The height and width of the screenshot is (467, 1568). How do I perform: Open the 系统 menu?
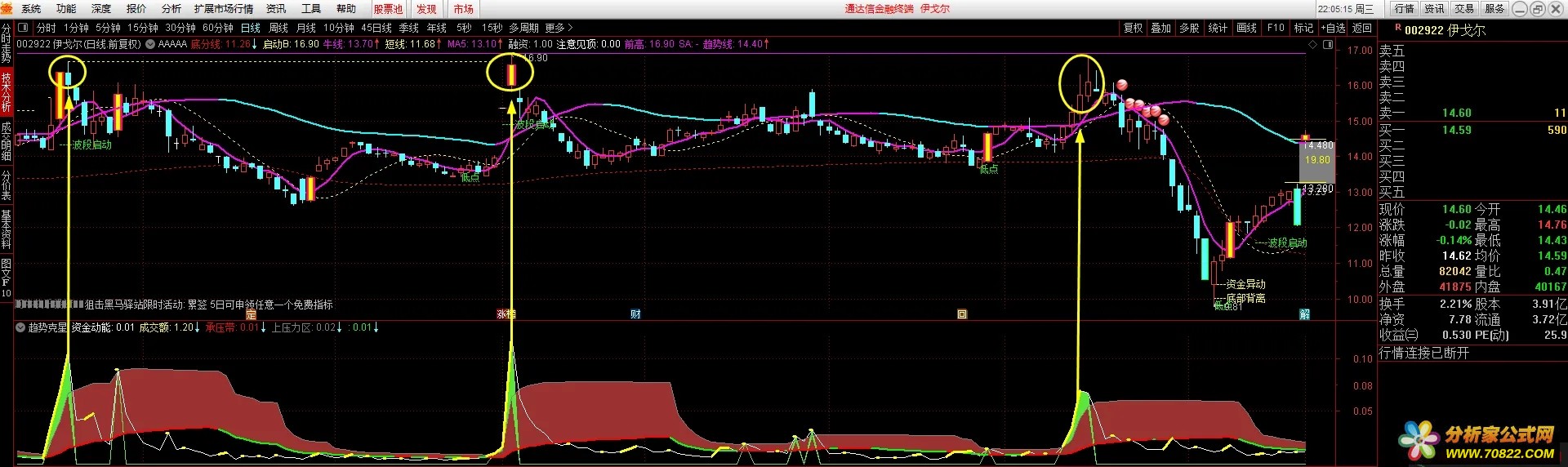(x=31, y=9)
